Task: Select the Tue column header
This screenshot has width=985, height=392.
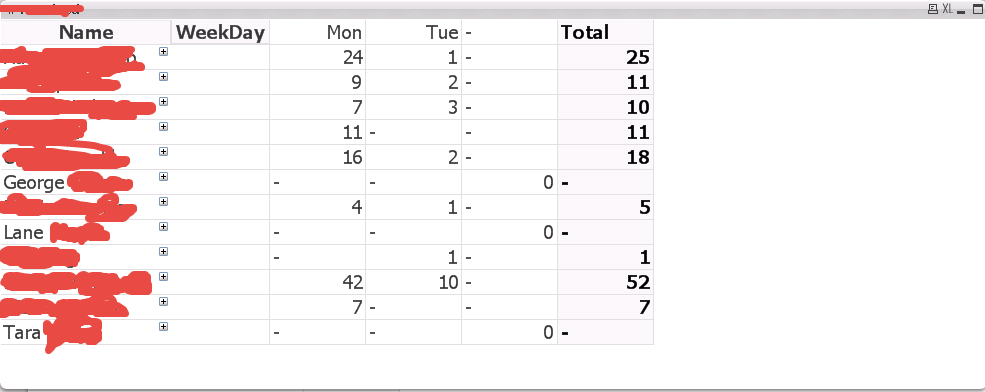Action: pos(413,32)
